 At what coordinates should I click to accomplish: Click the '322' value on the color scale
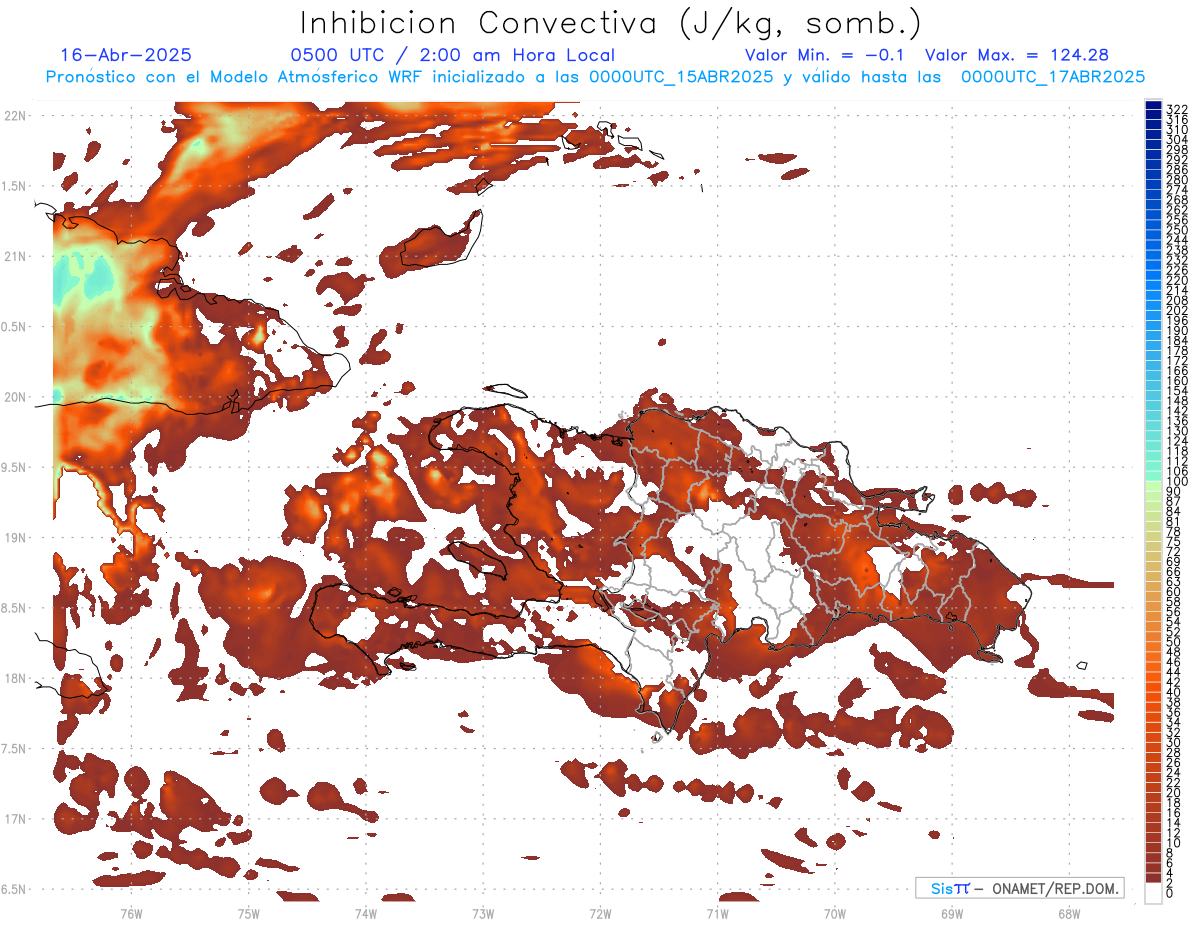click(x=1177, y=109)
